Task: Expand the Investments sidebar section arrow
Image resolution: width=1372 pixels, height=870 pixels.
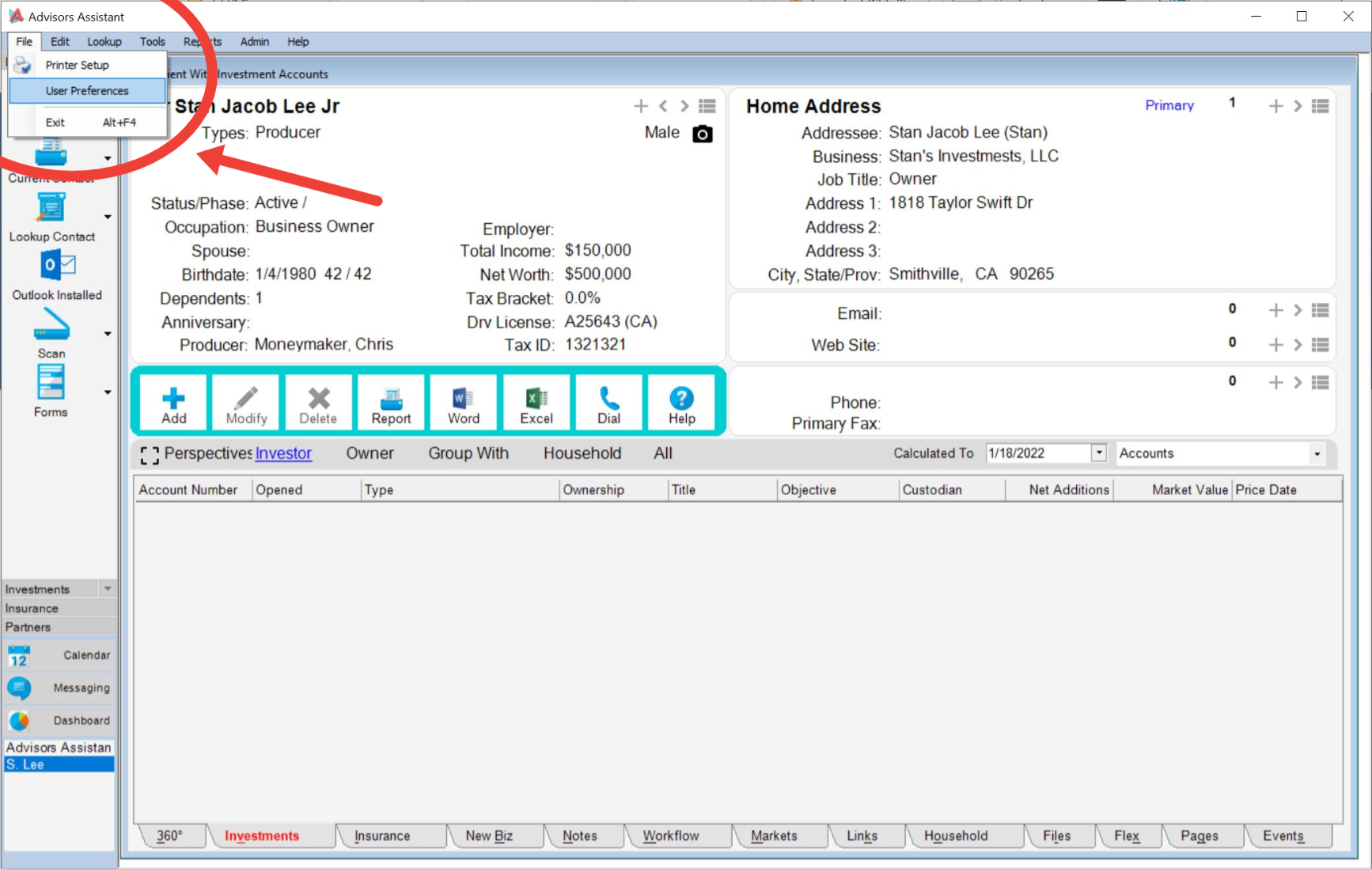Action: [108, 589]
